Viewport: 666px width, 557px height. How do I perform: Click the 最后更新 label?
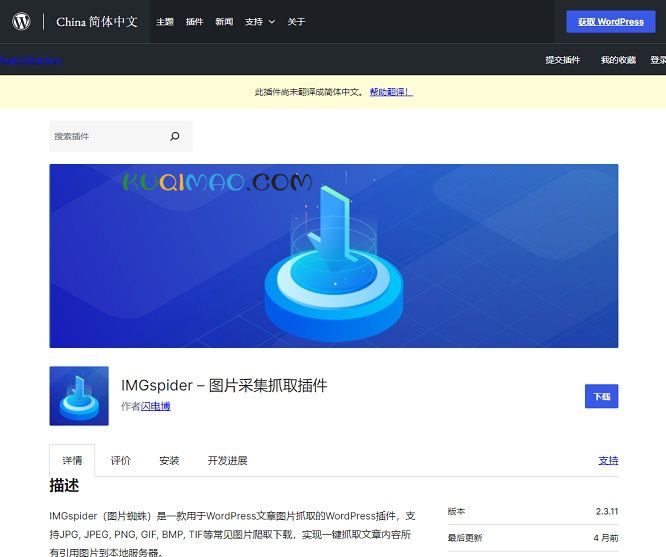tap(465, 538)
